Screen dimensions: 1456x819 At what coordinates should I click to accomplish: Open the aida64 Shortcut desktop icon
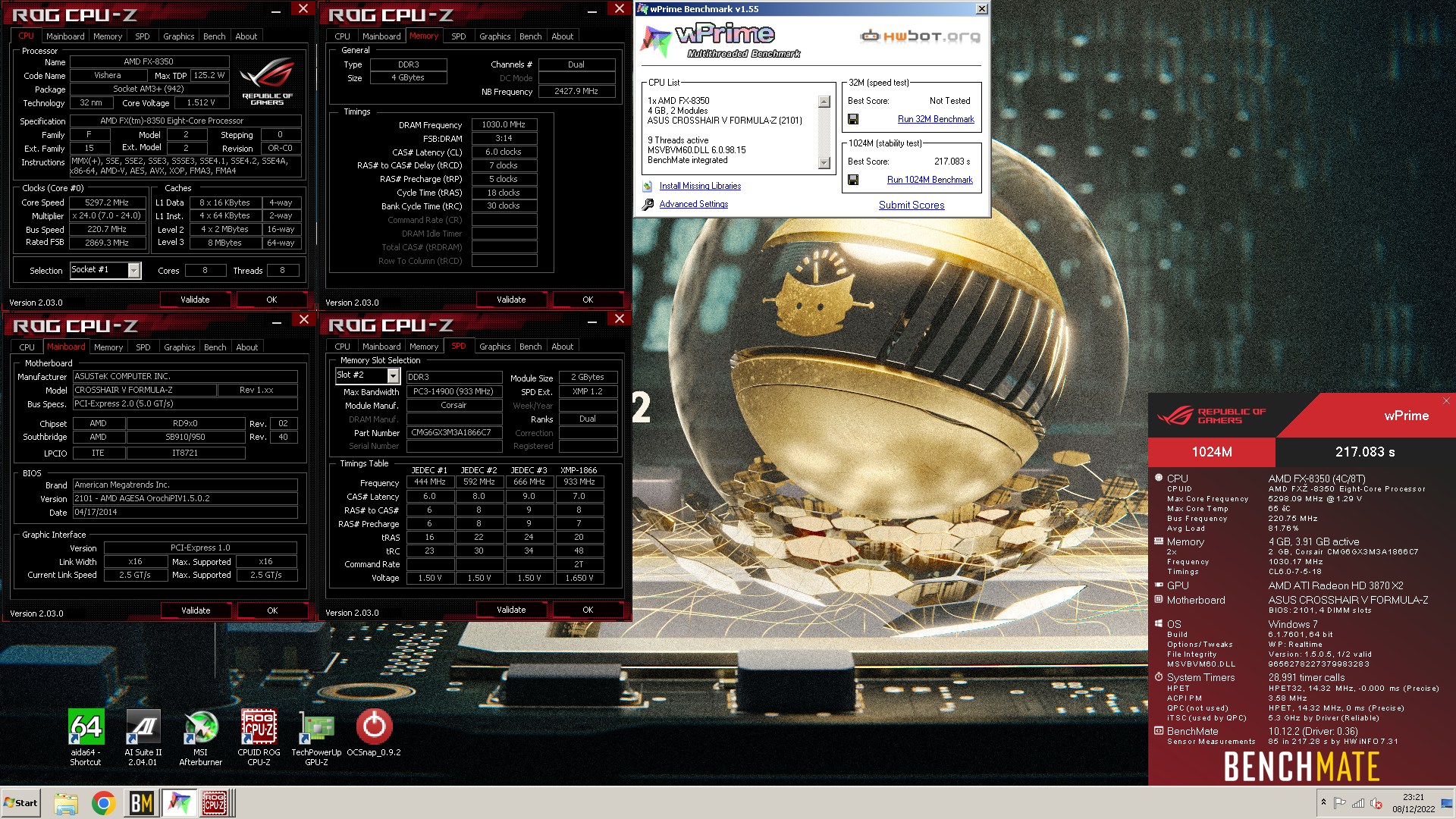click(86, 736)
